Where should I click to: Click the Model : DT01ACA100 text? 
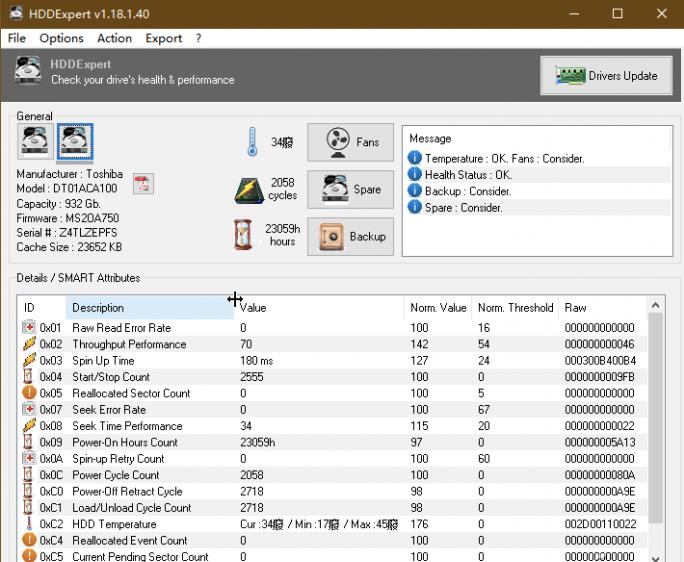point(67,188)
